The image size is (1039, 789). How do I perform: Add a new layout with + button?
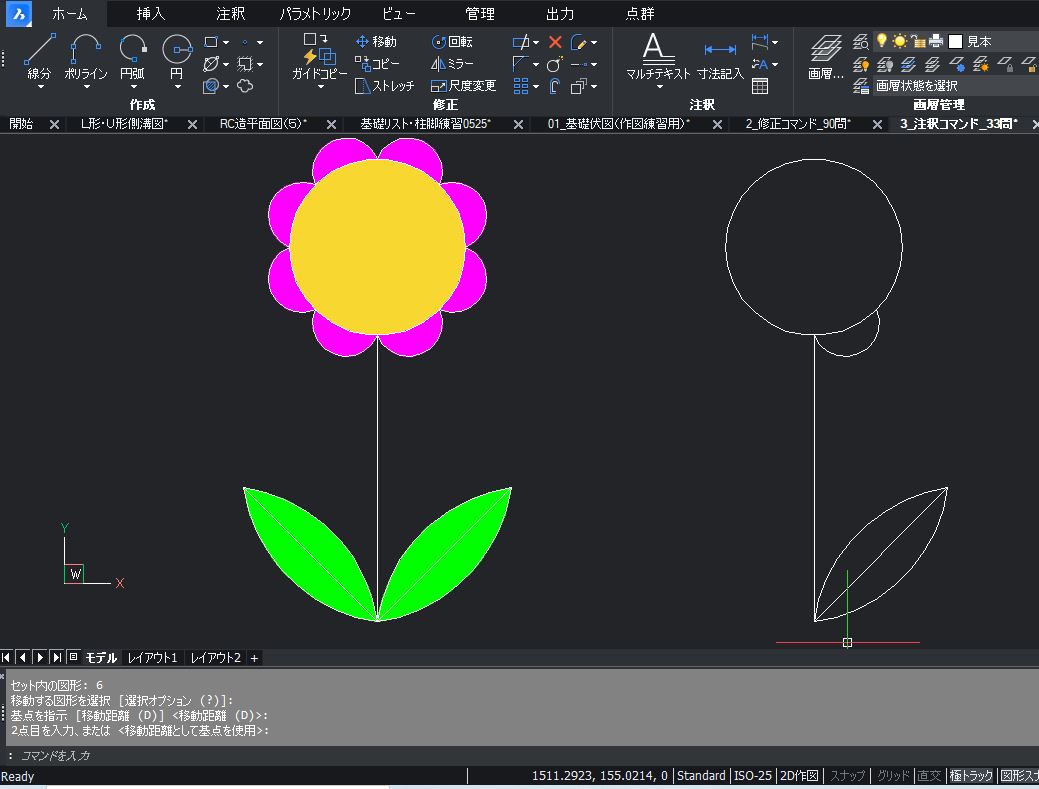pos(254,657)
